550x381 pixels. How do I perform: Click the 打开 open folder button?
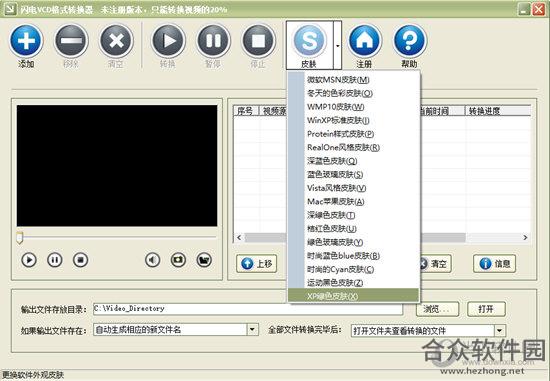(x=487, y=309)
